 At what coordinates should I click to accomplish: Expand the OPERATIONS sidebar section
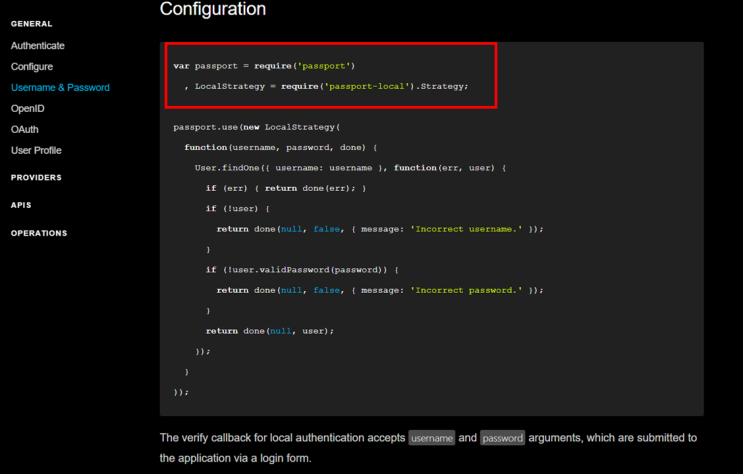[39, 233]
